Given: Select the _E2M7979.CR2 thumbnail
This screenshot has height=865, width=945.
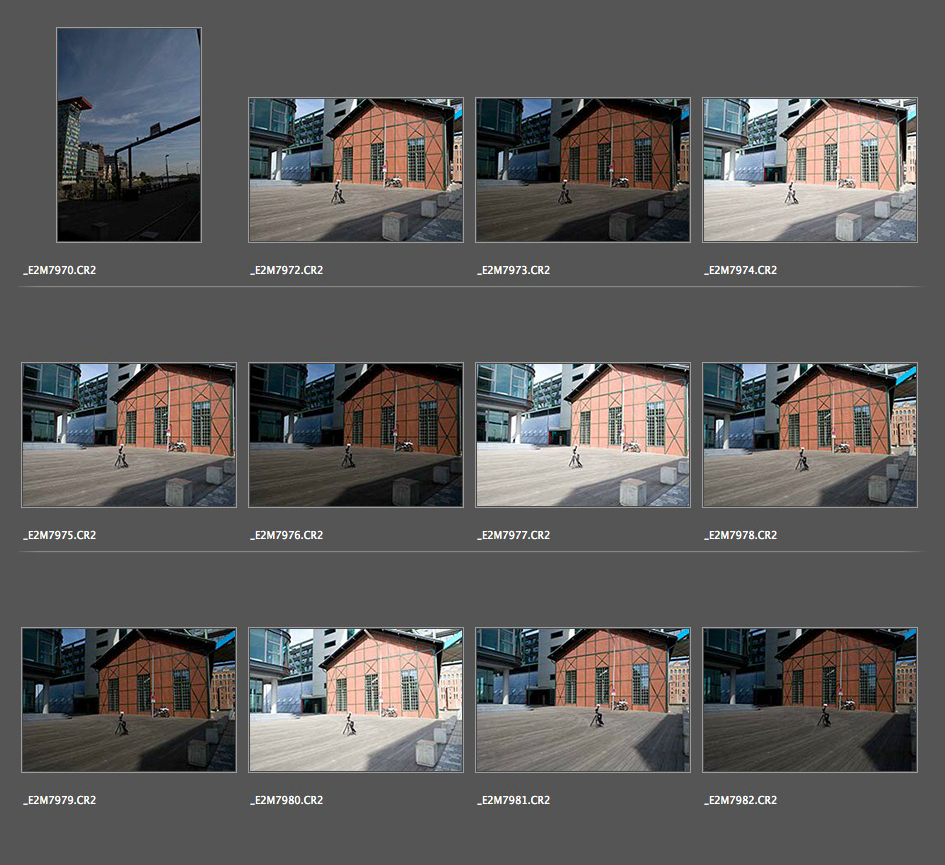Looking at the screenshot, I should (x=128, y=700).
